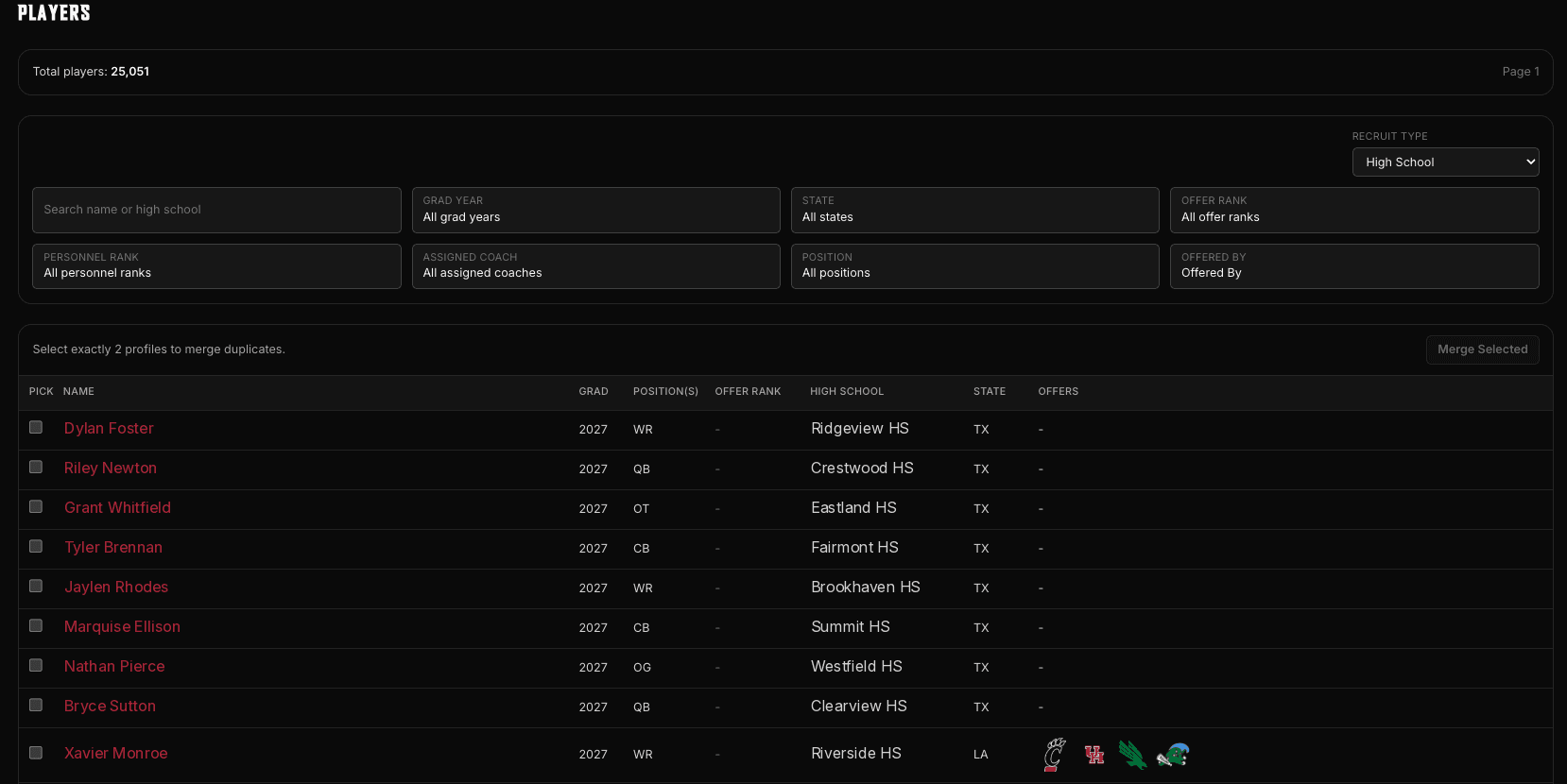Click the PLAYERS page heading
The height and width of the screenshot is (784, 1567).
pos(54,13)
